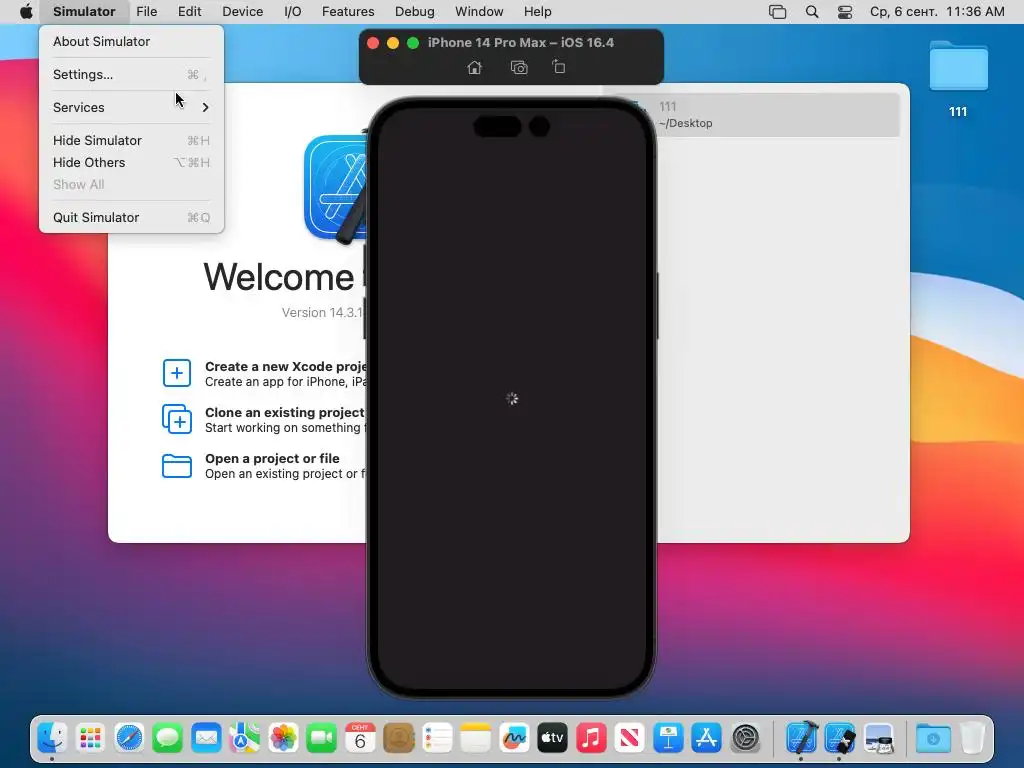
Task: Take a screenshot with the Simulator camera icon
Action: pyautogui.click(x=519, y=67)
